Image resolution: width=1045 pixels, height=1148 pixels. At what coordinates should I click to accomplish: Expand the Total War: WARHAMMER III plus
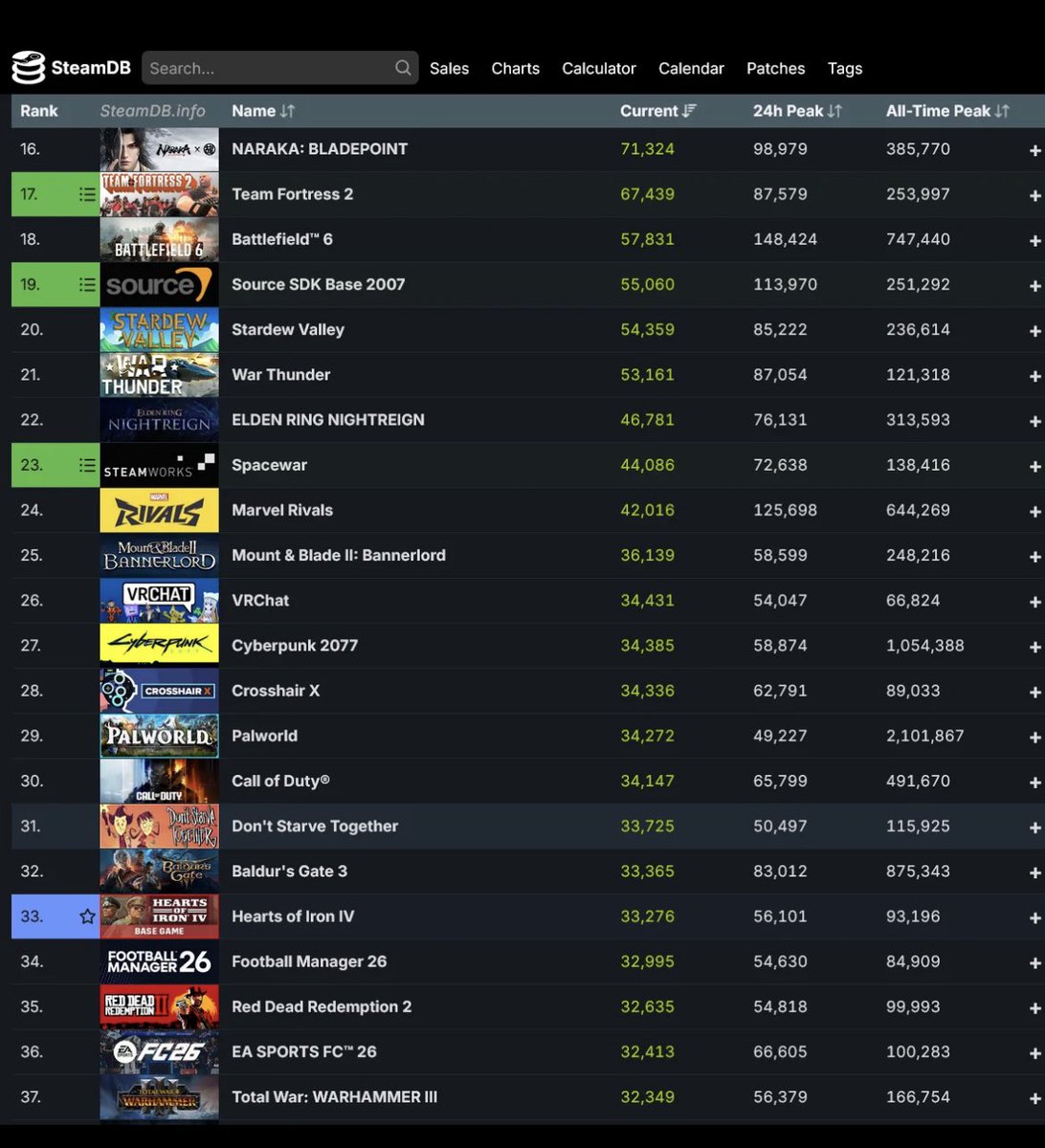tap(1034, 1098)
